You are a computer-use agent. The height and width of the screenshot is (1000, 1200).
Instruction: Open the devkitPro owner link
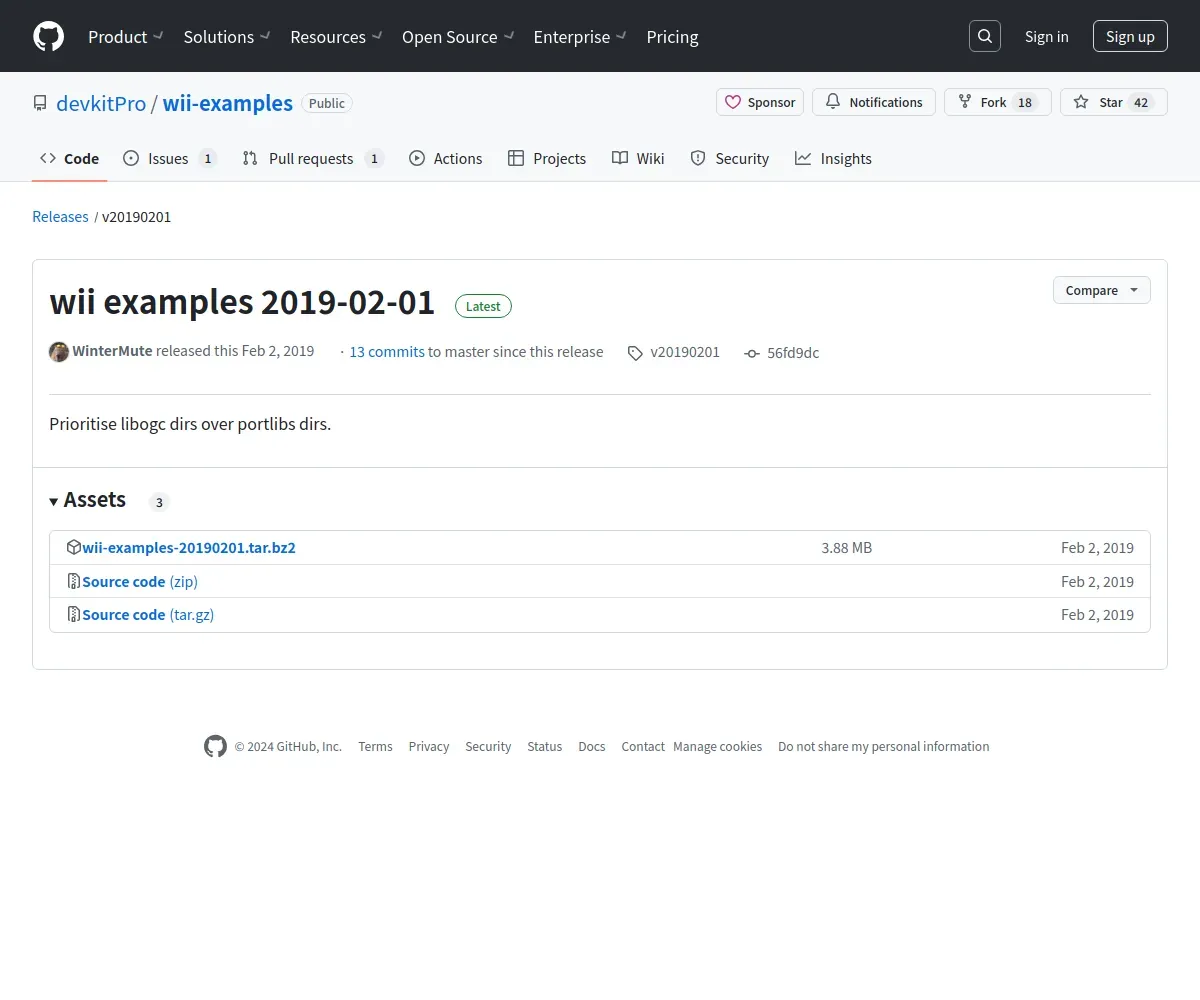tap(101, 103)
